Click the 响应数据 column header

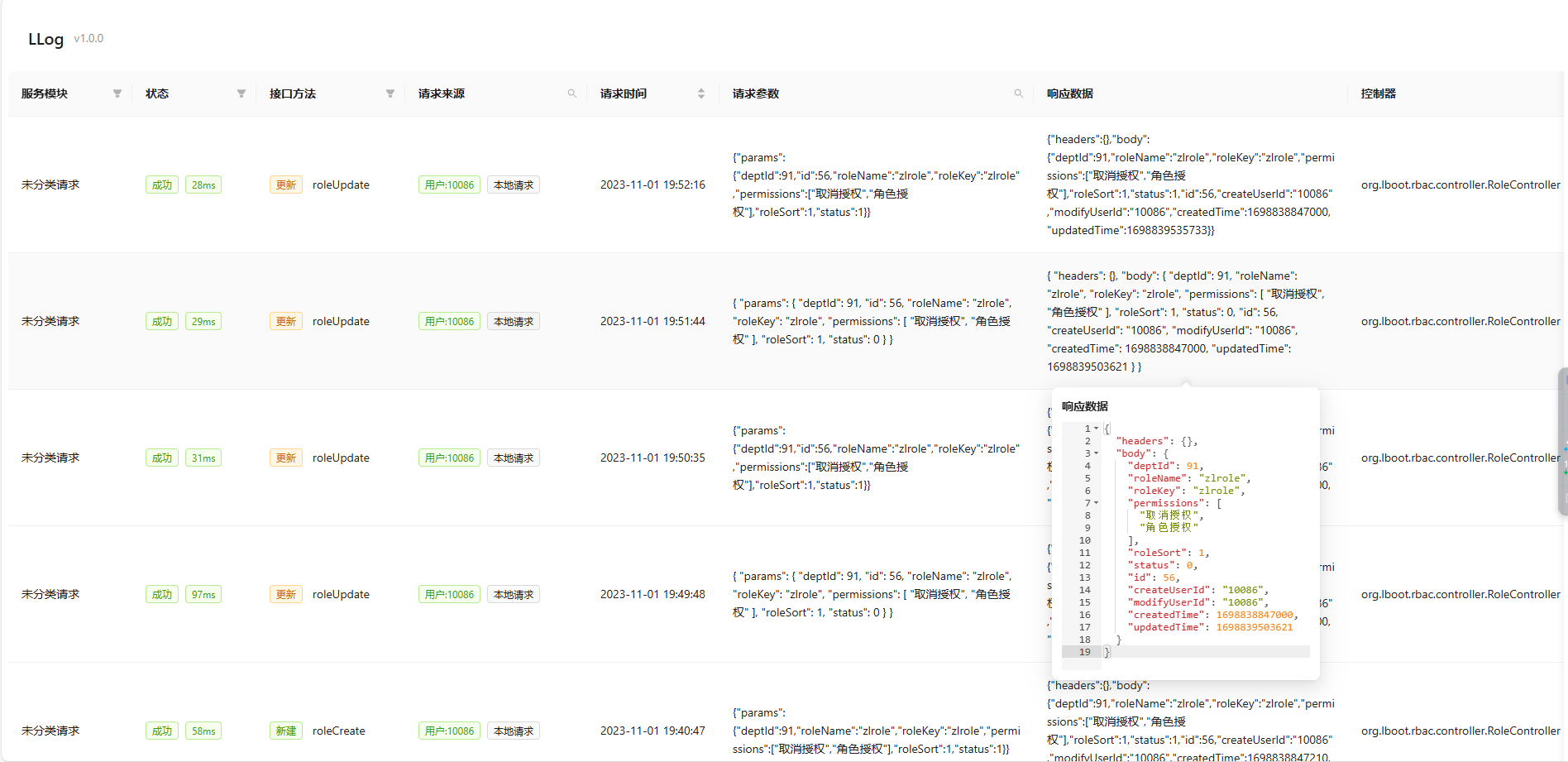coord(1070,93)
